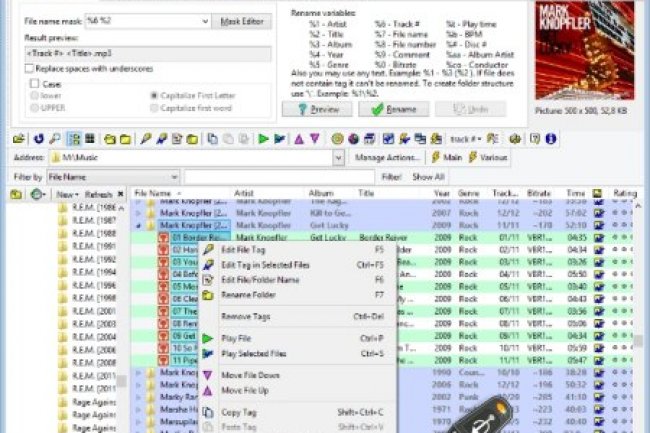Select Edit File Tag in context menu

tap(242, 249)
